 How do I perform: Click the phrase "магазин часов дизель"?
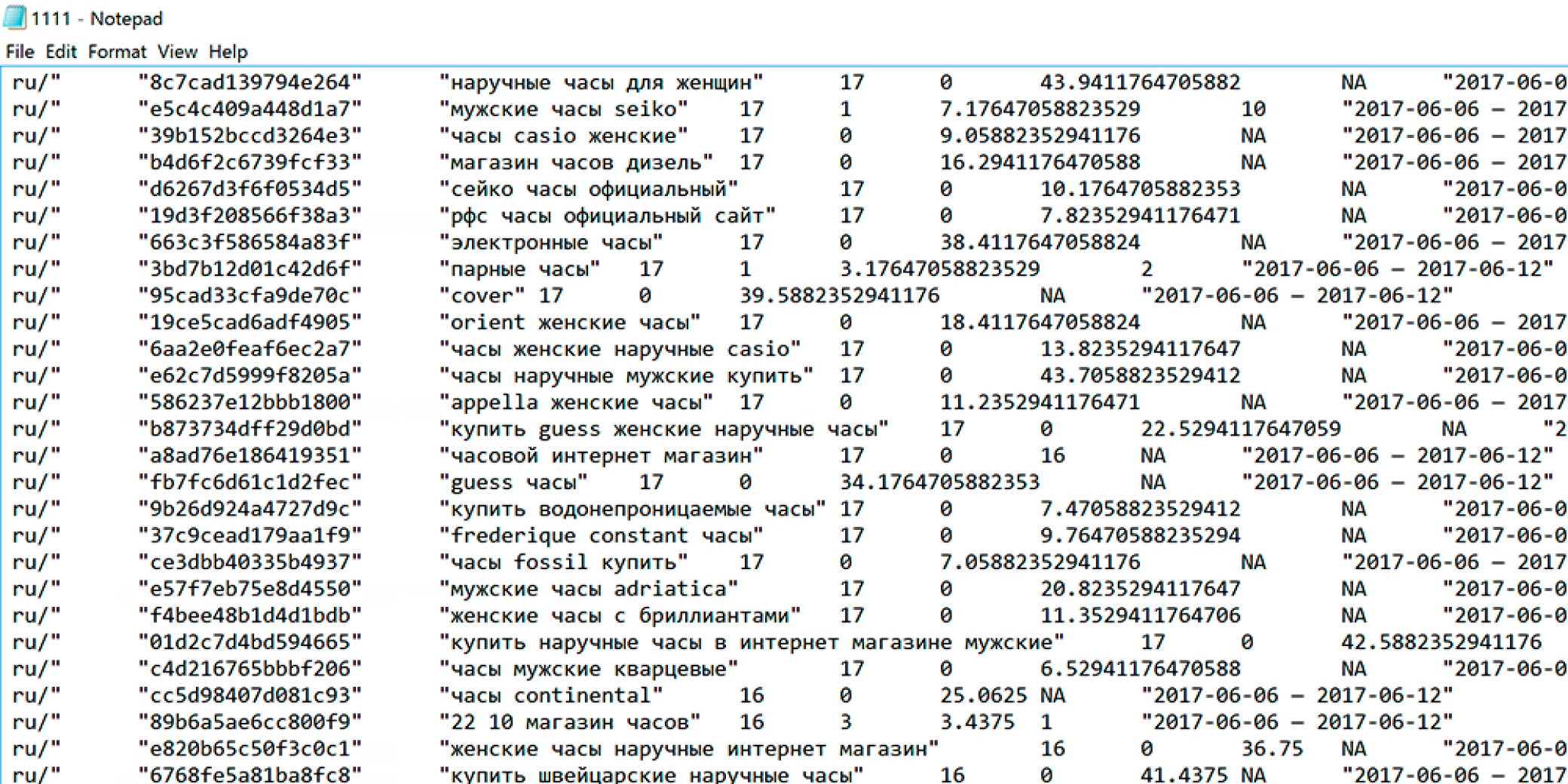click(x=576, y=162)
